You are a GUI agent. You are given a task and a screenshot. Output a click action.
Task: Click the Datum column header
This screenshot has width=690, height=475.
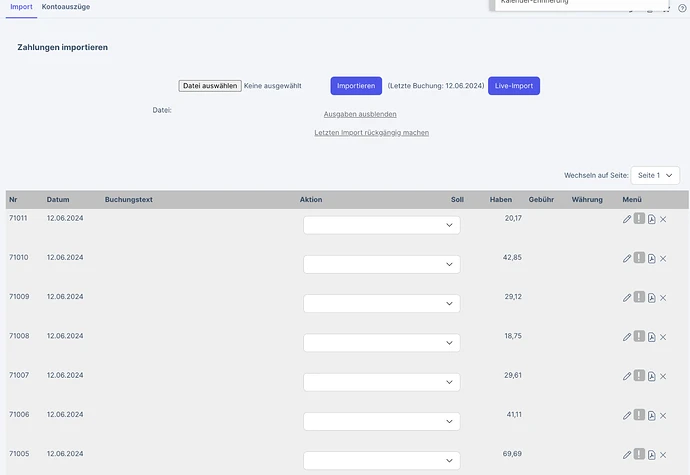point(58,199)
